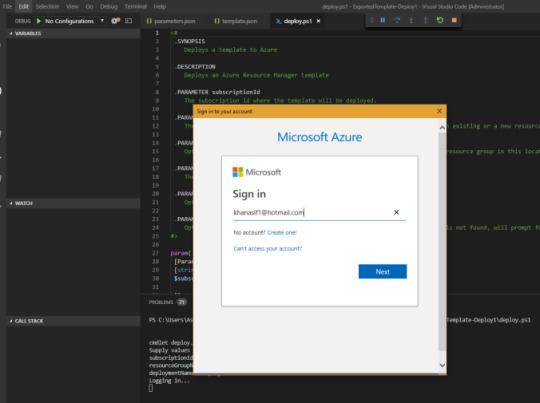
Task: Click the dialog scrollbar down arrow
Action: click(x=442, y=365)
